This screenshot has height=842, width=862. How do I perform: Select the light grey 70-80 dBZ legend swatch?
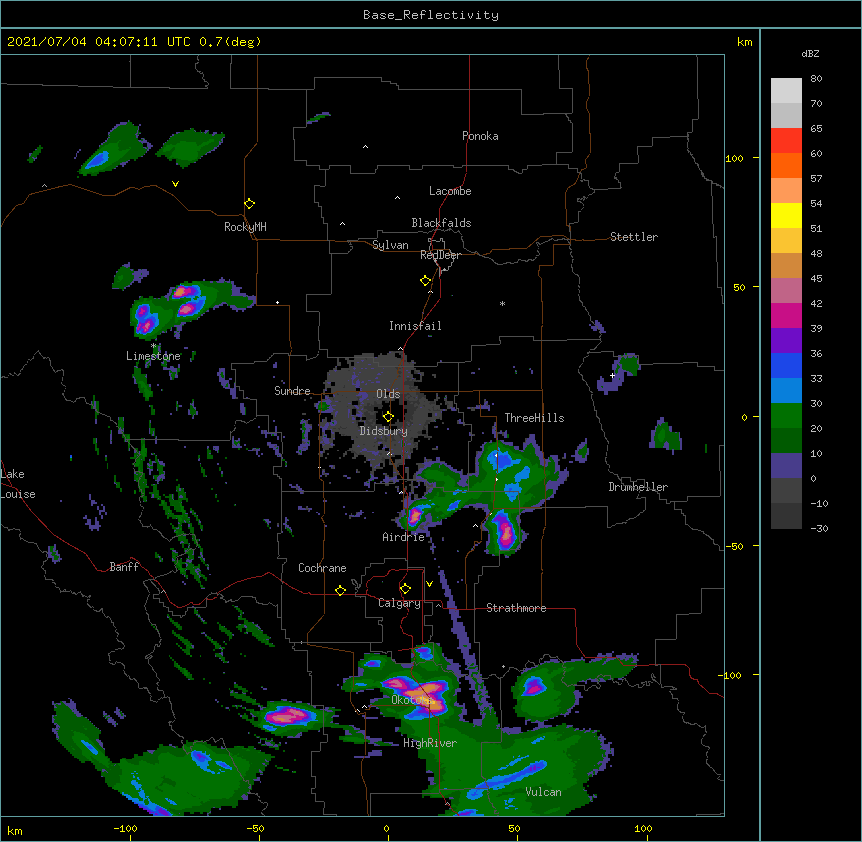click(786, 90)
